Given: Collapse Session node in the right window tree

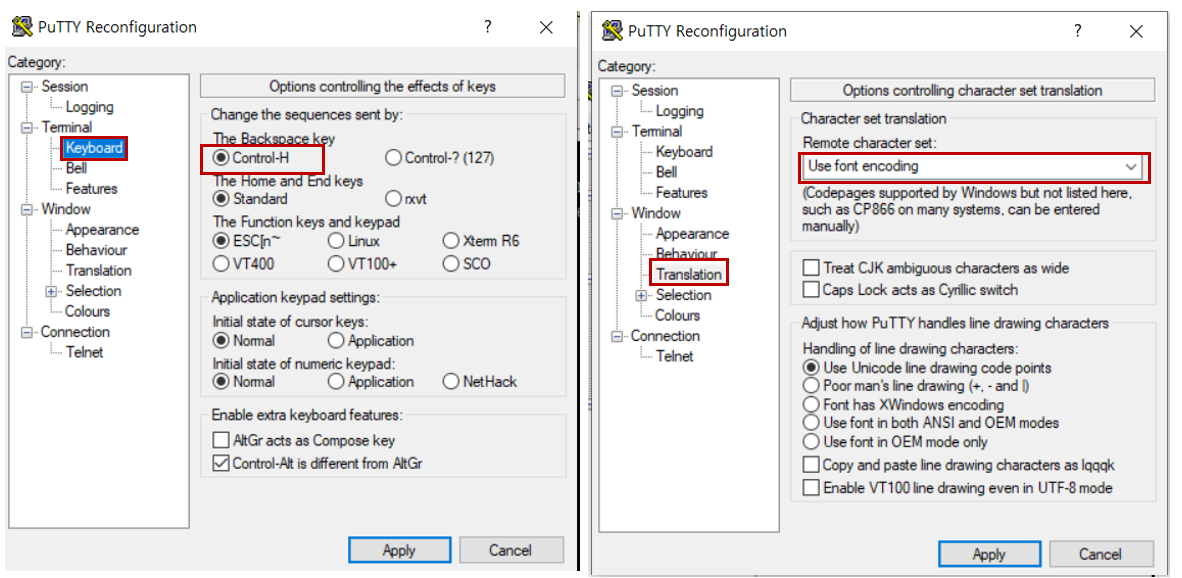Looking at the screenshot, I should (x=618, y=90).
